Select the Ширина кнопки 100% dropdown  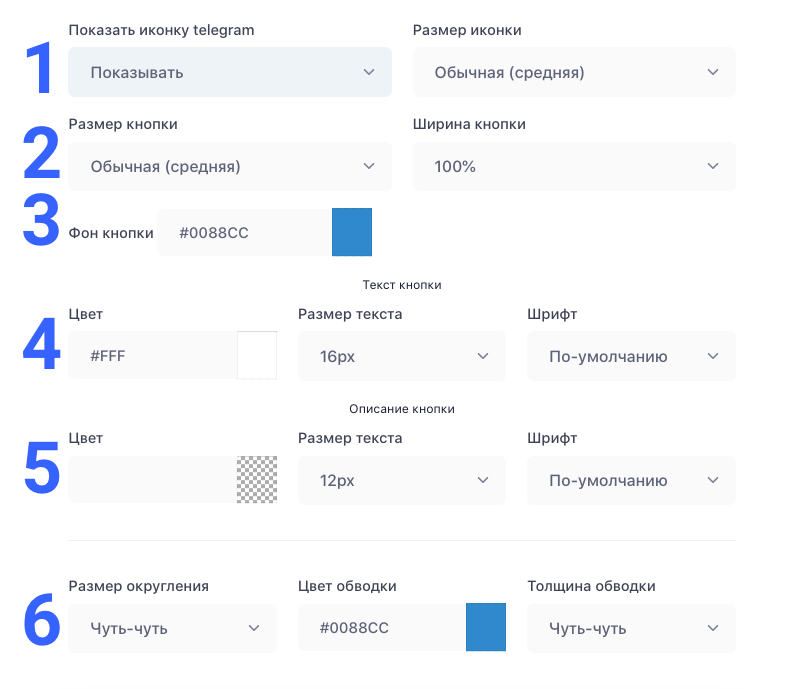click(574, 167)
